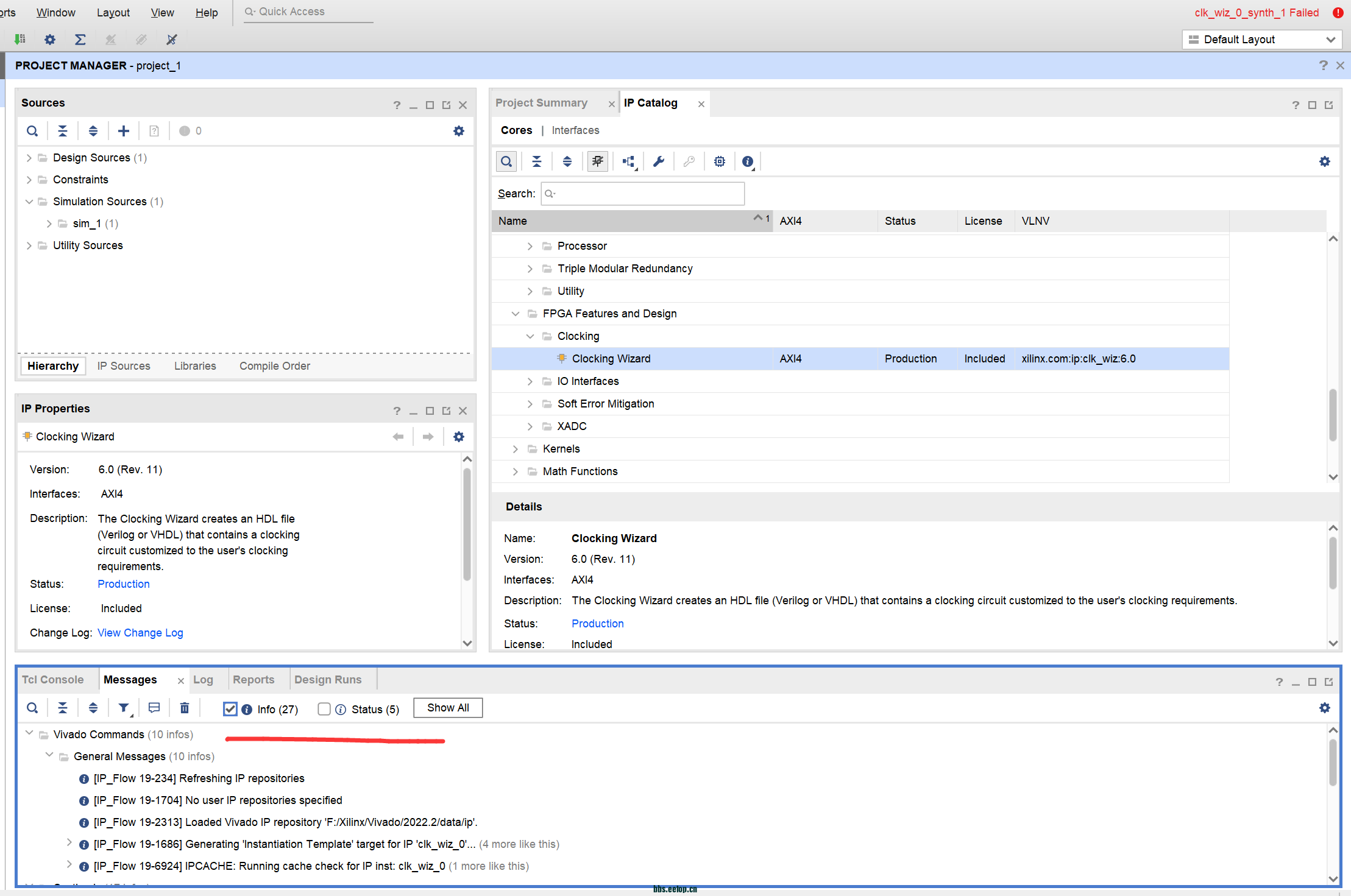Screen dimensions: 1351x896
Task: Click the sigma icon in main toolbar
Action: pos(80,40)
